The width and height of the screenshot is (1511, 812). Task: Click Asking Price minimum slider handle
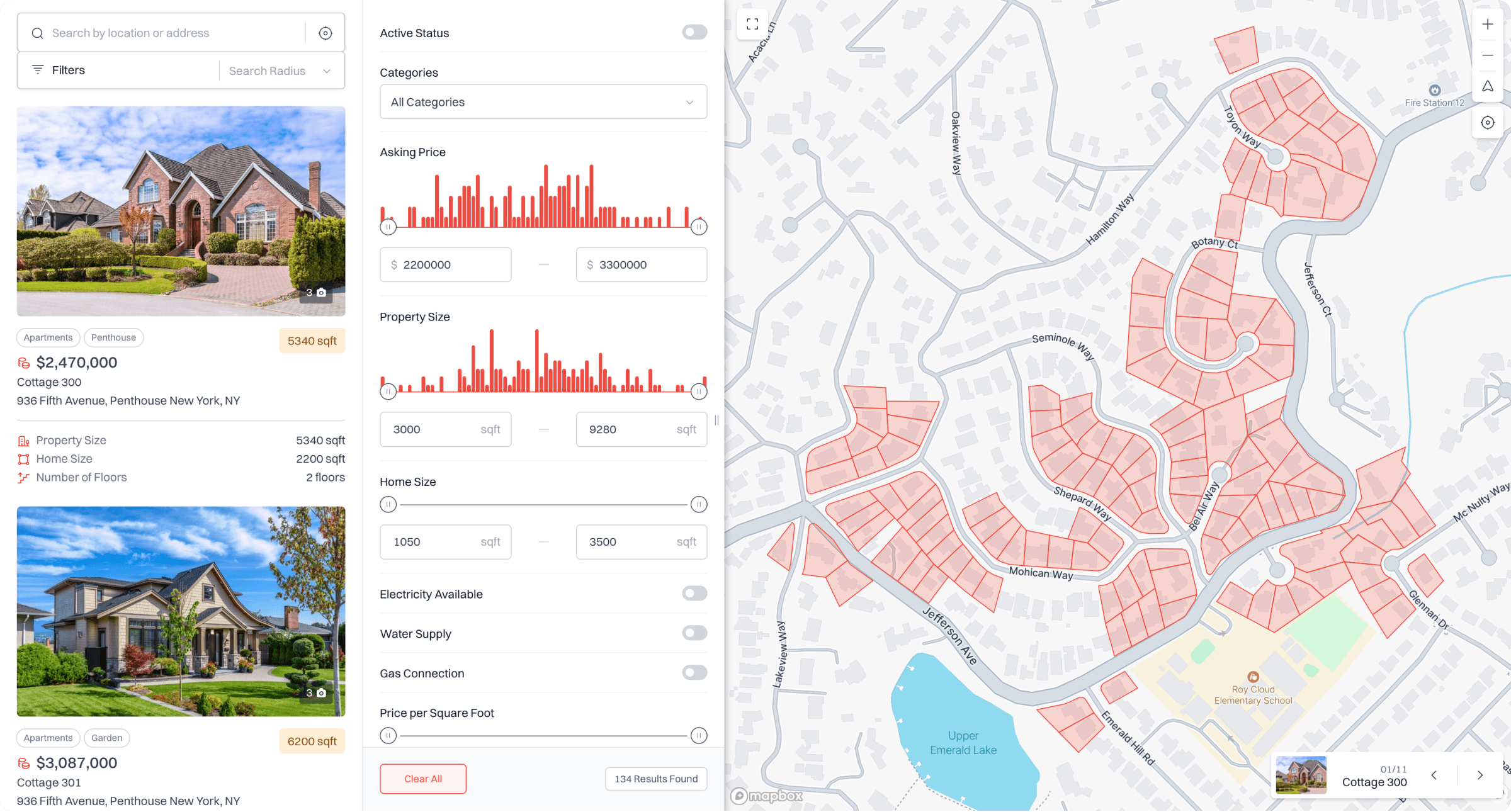click(388, 227)
